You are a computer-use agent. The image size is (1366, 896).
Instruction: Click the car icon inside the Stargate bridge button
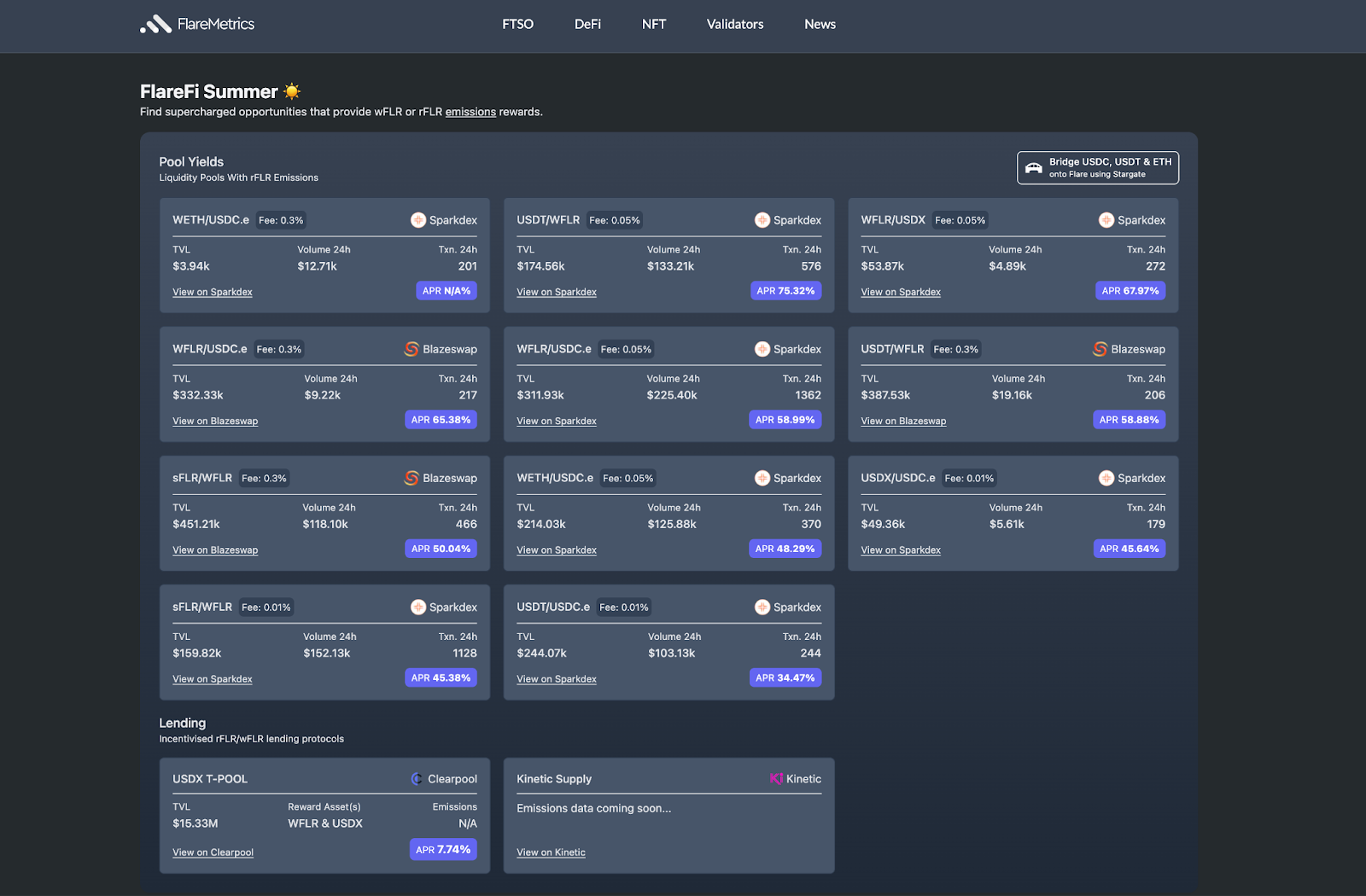(1035, 167)
